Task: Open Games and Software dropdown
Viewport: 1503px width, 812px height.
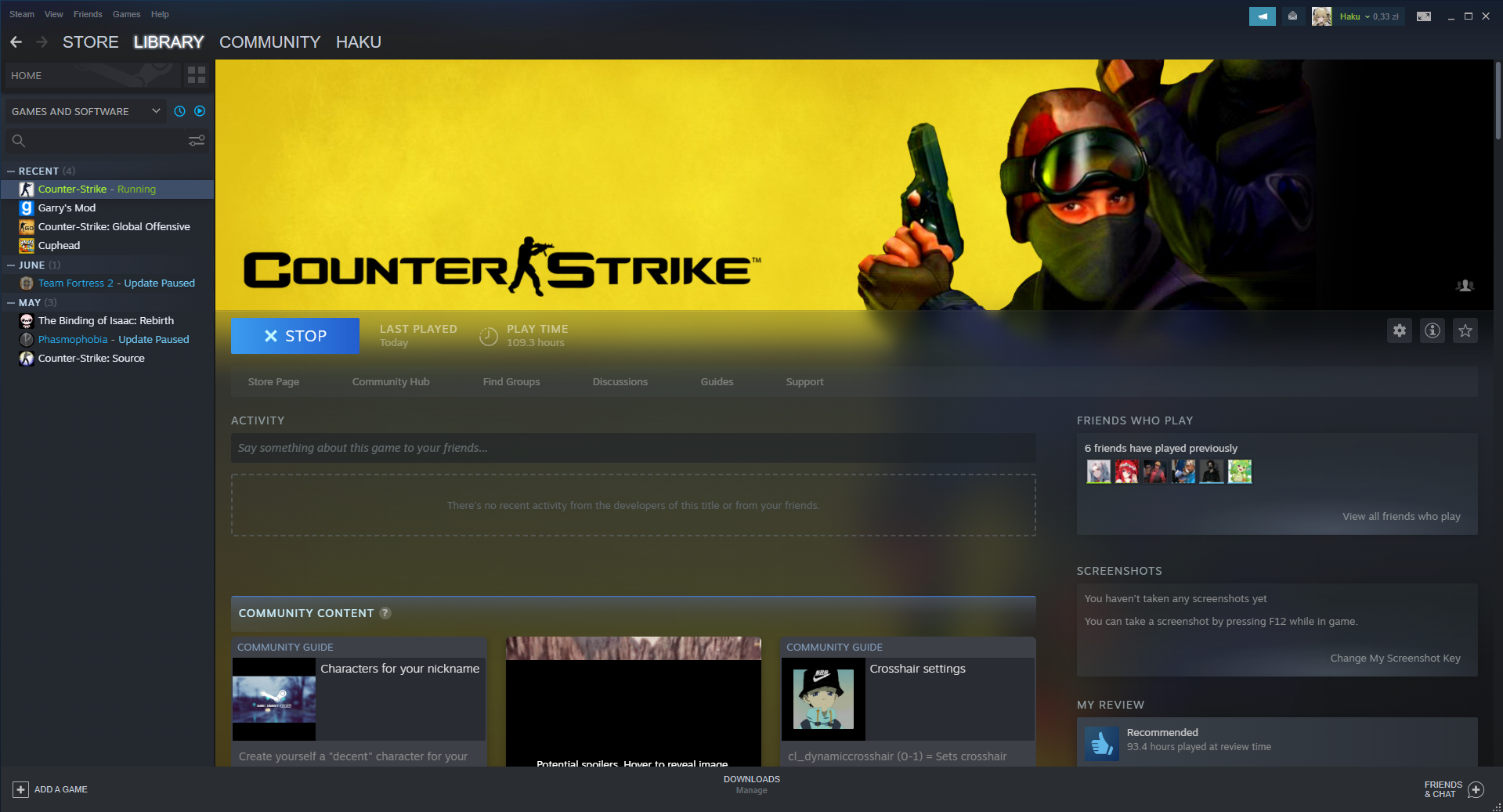Action: click(x=85, y=111)
